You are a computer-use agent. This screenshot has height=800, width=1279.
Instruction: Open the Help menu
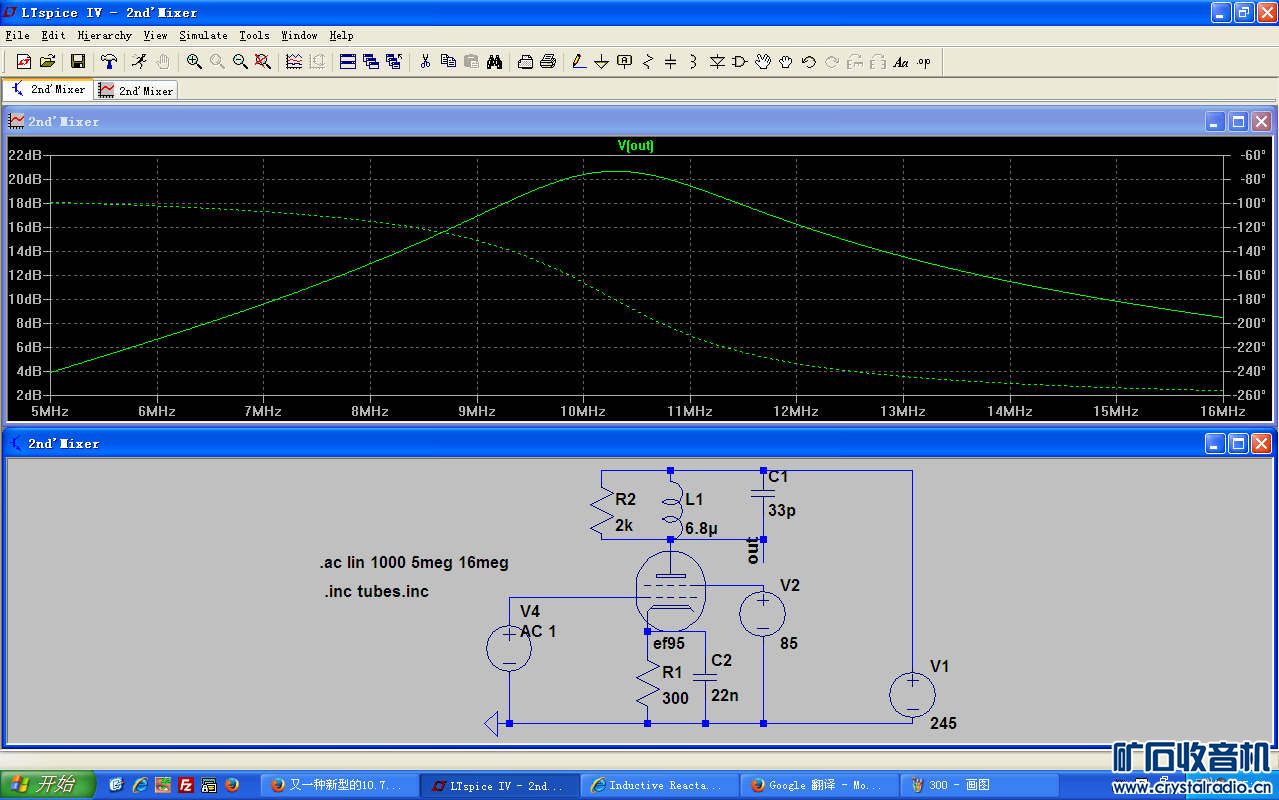coord(341,35)
